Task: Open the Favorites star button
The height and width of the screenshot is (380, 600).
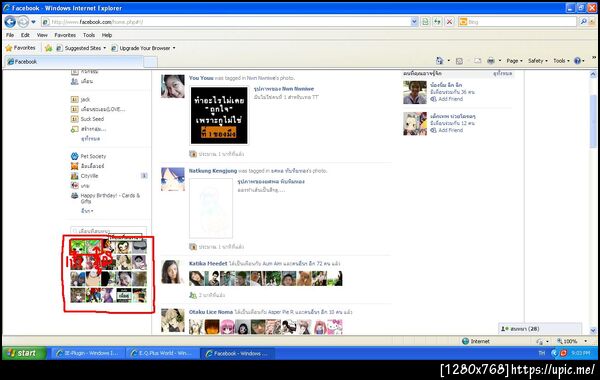Action: point(21,48)
